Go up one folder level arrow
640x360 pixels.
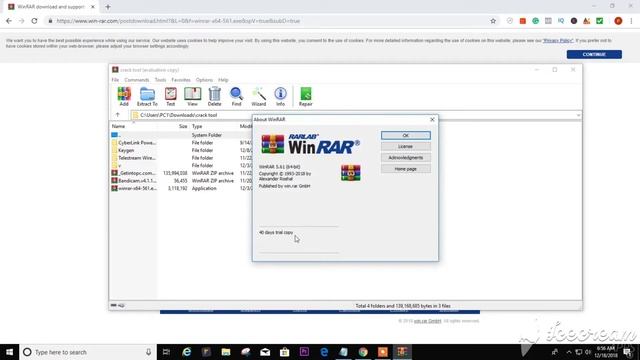118,115
